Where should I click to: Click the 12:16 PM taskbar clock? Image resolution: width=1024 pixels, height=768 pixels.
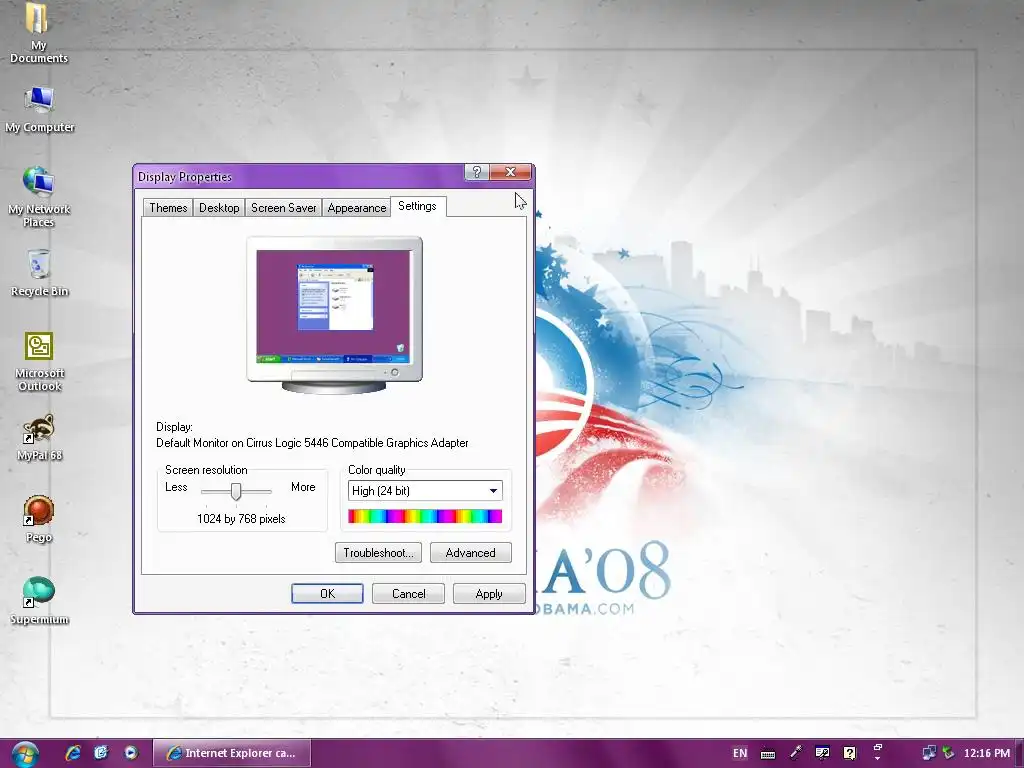(x=987, y=753)
